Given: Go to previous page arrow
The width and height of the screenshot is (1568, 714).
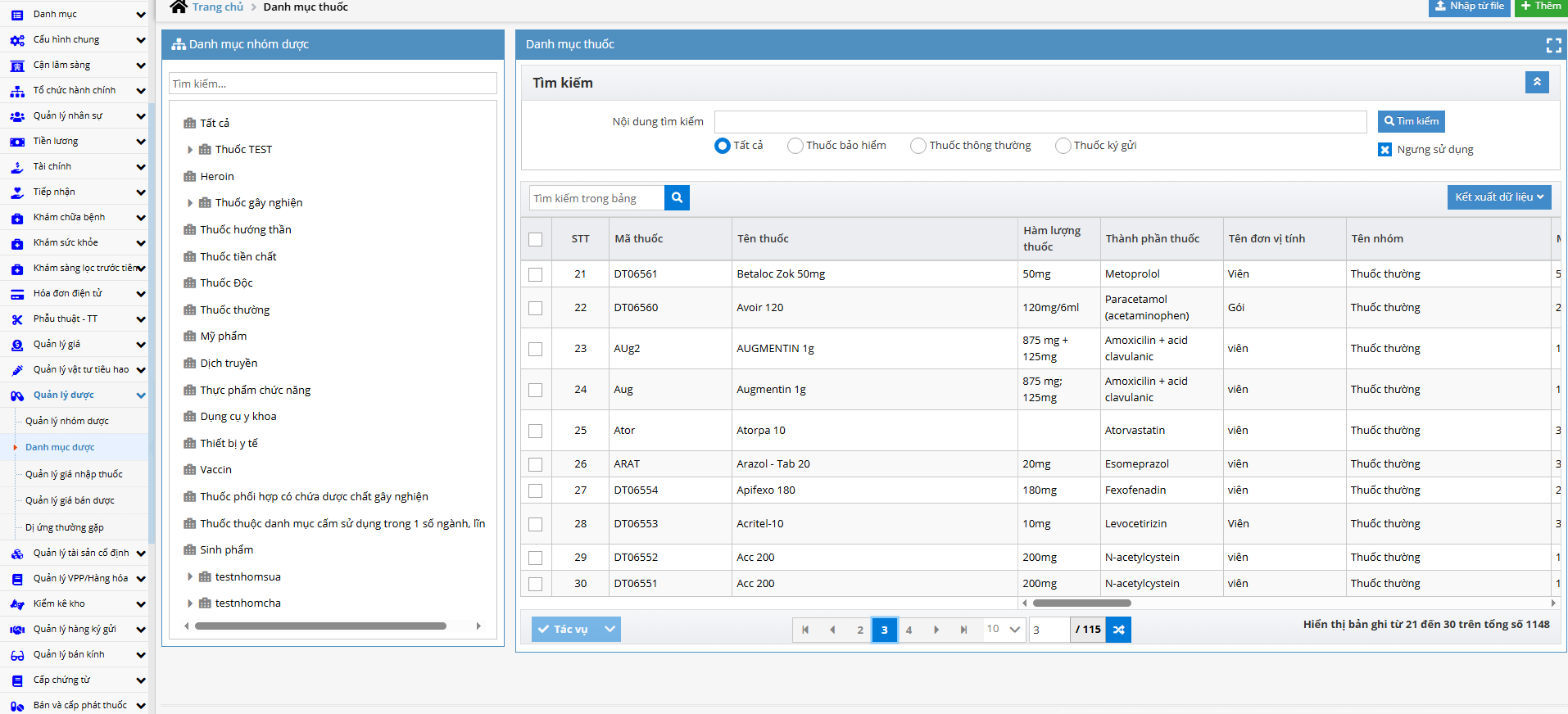Looking at the screenshot, I should point(832,630).
